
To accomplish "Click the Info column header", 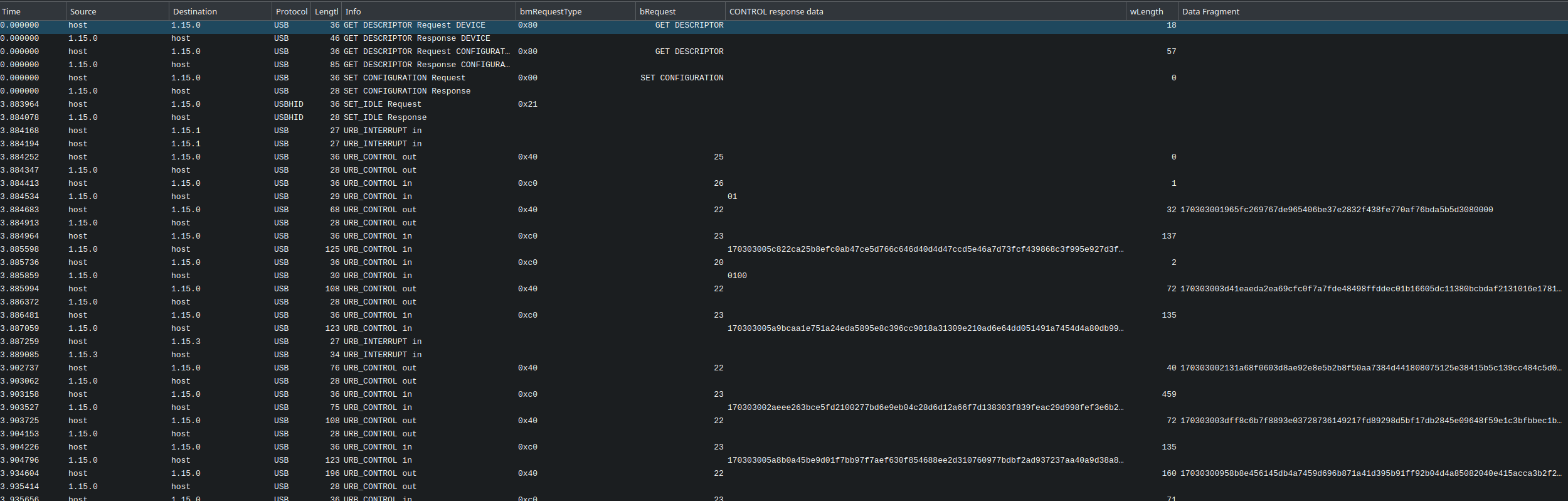I will pyautogui.click(x=428, y=11).
